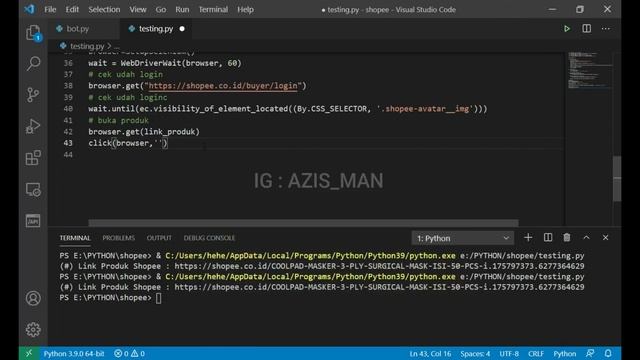The height and width of the screenshot is (360, 640).
Task: Change indentation via Spaces: 4
Action: 475,353
